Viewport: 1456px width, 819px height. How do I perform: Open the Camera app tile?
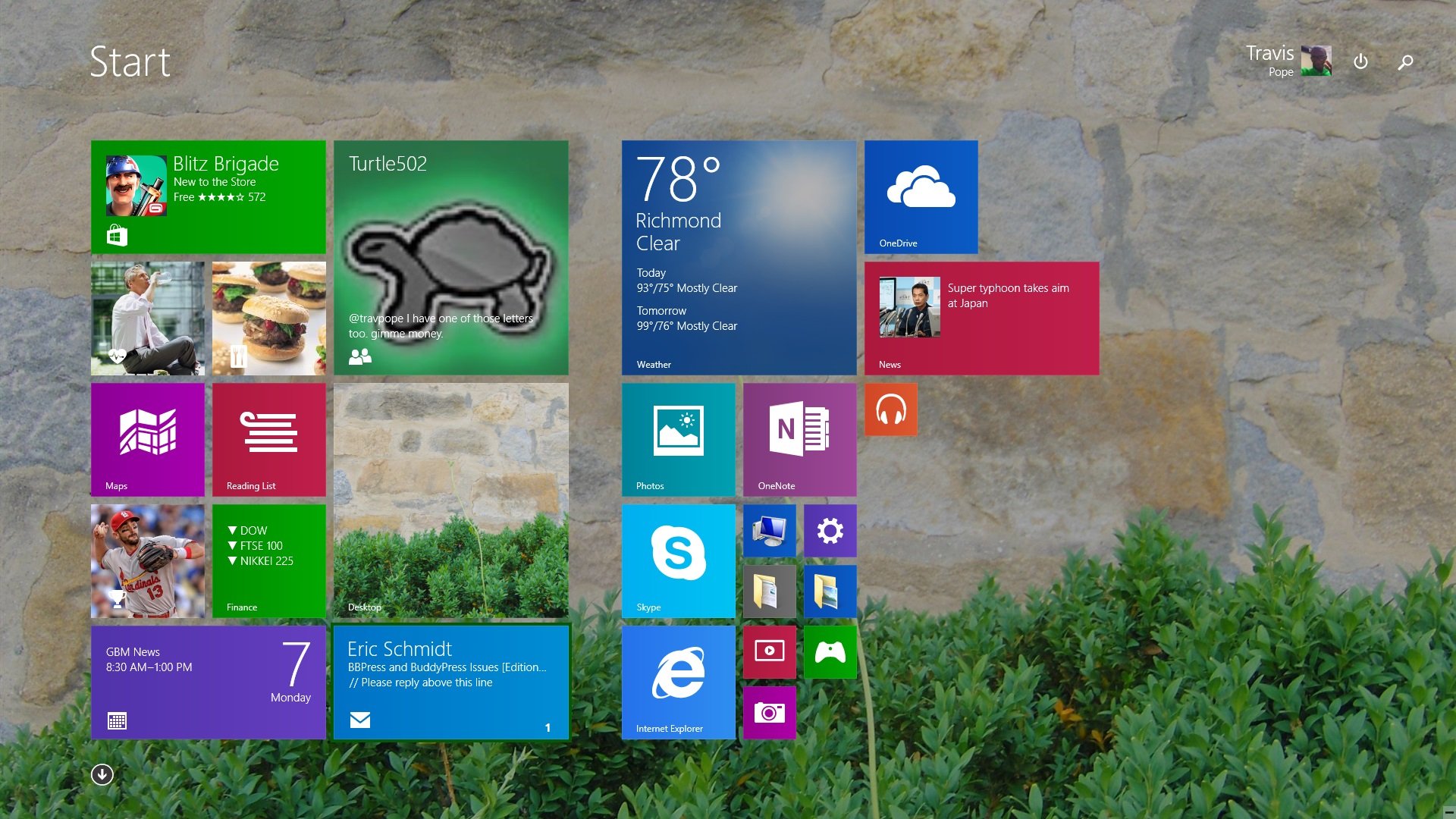[x=770, y=713]
